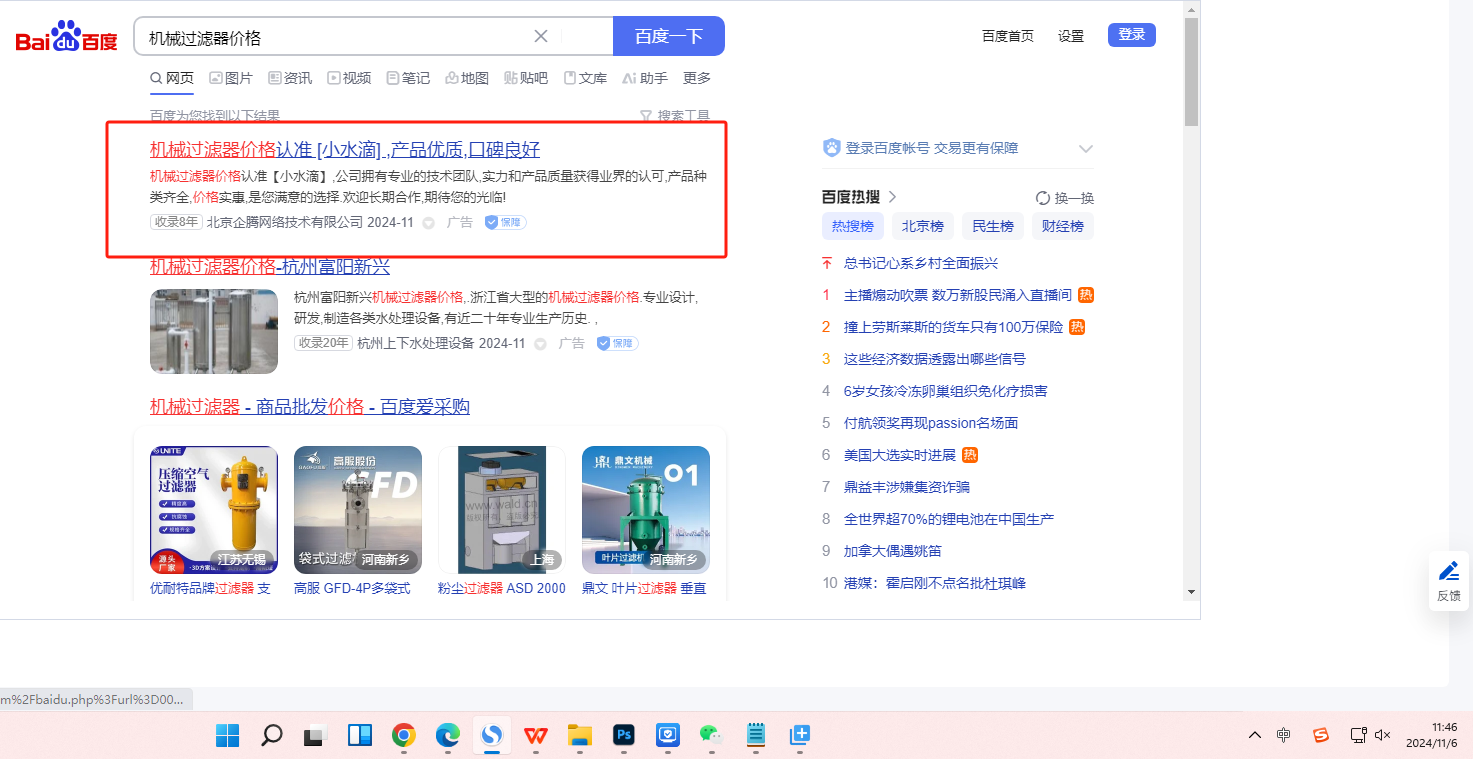Select the 热搜榜 hot search tab
Screen dimensions: 1473x759
[853, 226]
